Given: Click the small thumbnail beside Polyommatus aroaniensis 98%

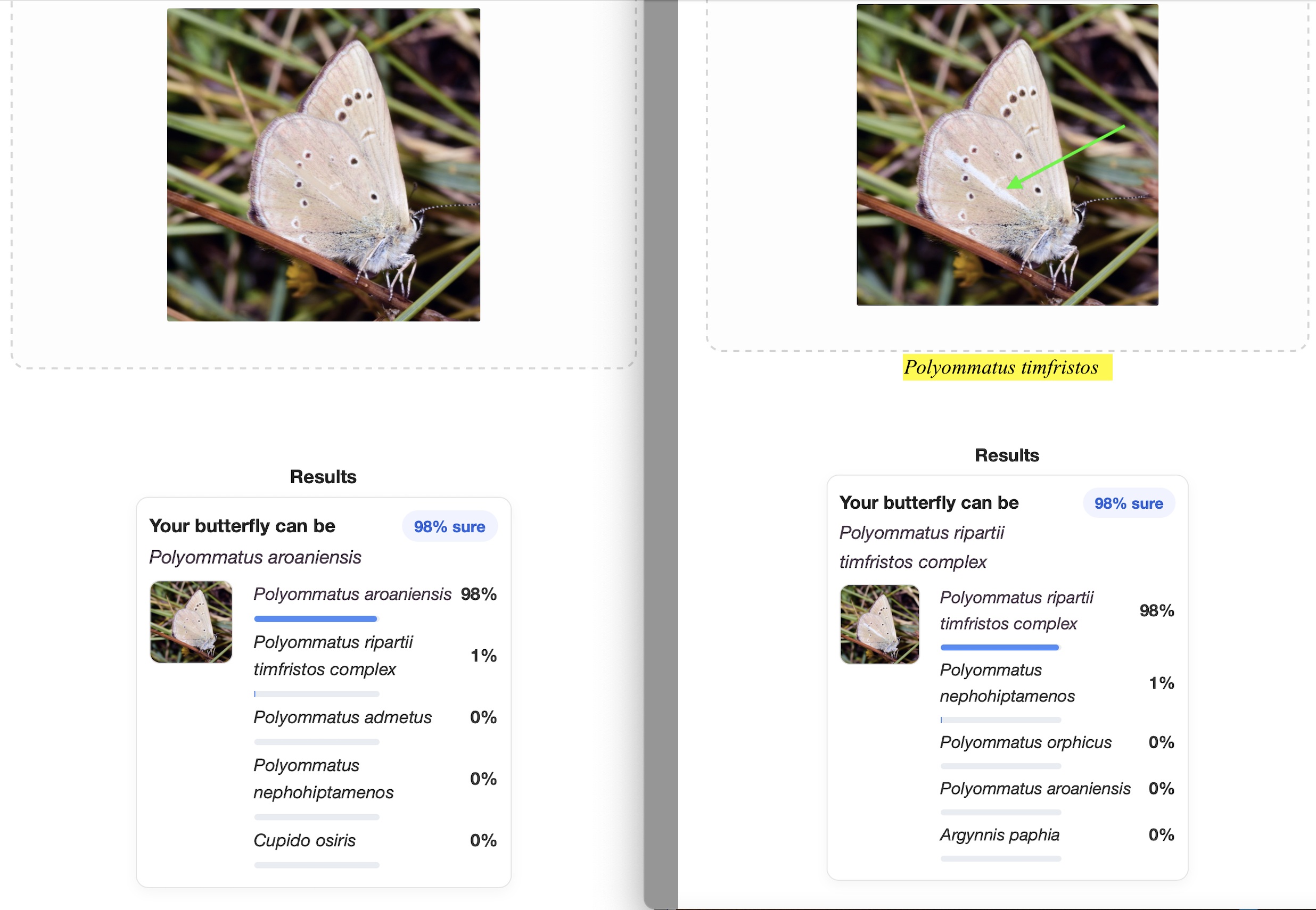Looking at the screenshot, I should [191, 622].
